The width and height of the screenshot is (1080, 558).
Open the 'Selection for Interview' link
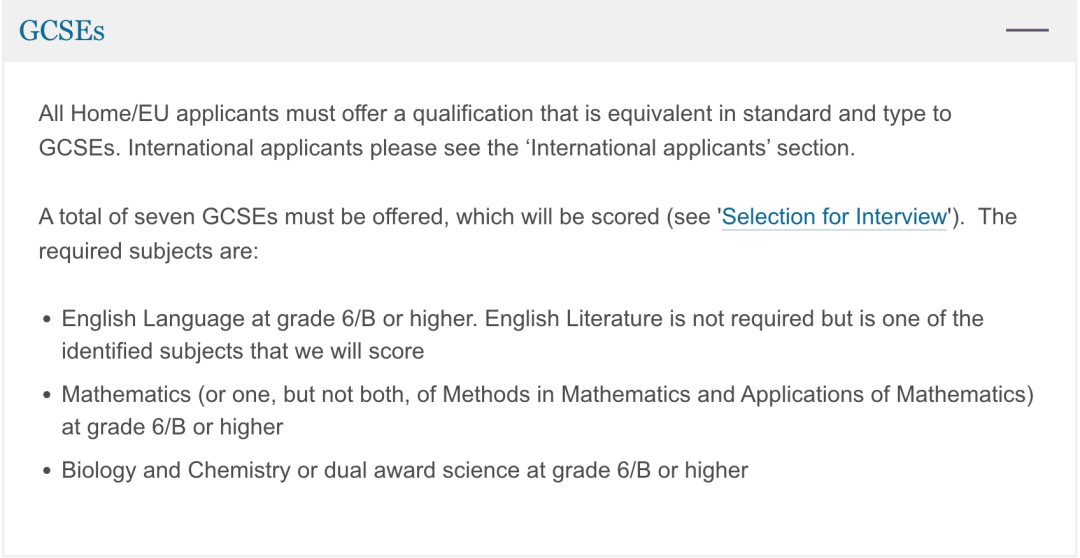[834, 217]
